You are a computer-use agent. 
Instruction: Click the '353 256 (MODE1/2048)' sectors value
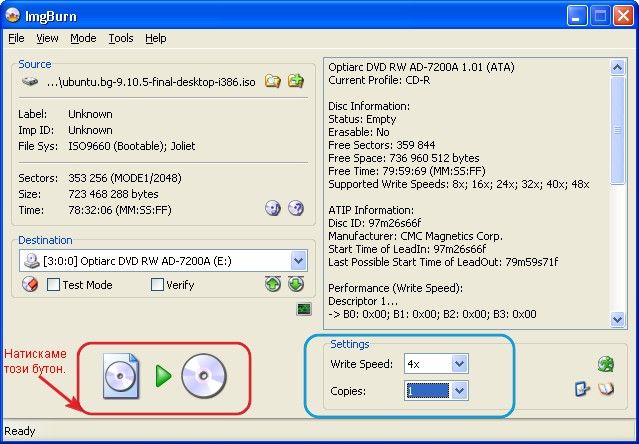point(125,178)
